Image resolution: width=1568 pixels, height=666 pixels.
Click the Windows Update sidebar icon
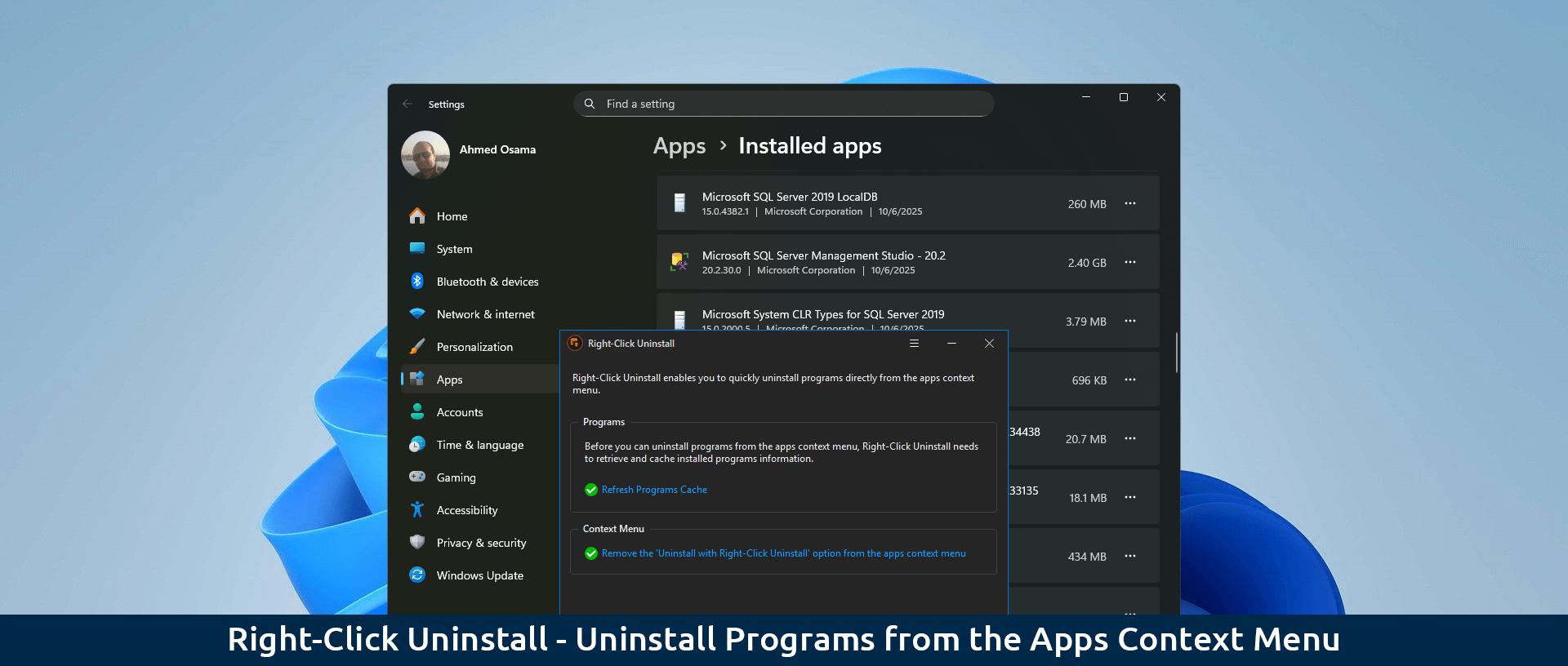(x=417, y=575)
